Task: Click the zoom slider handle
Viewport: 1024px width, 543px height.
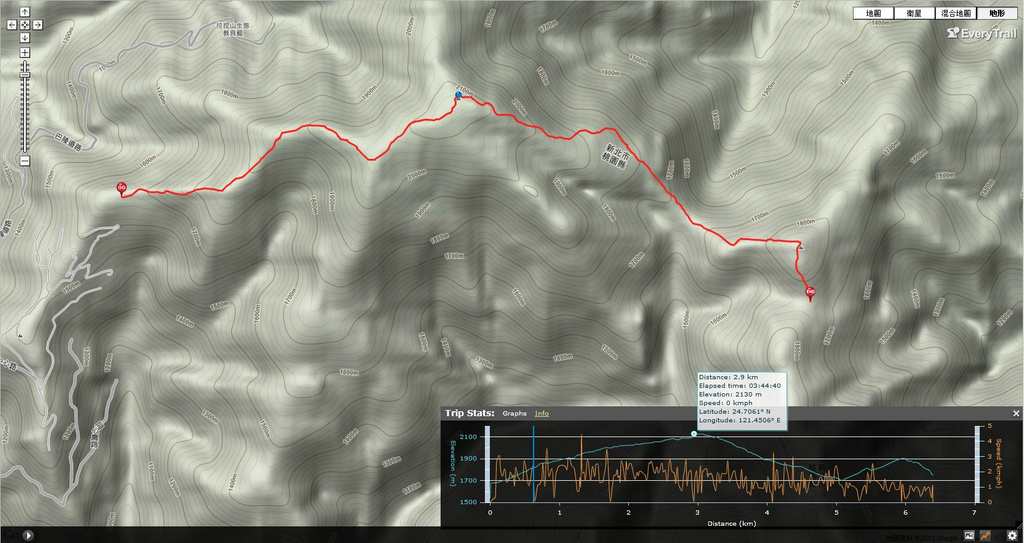Action: (25, 76)
